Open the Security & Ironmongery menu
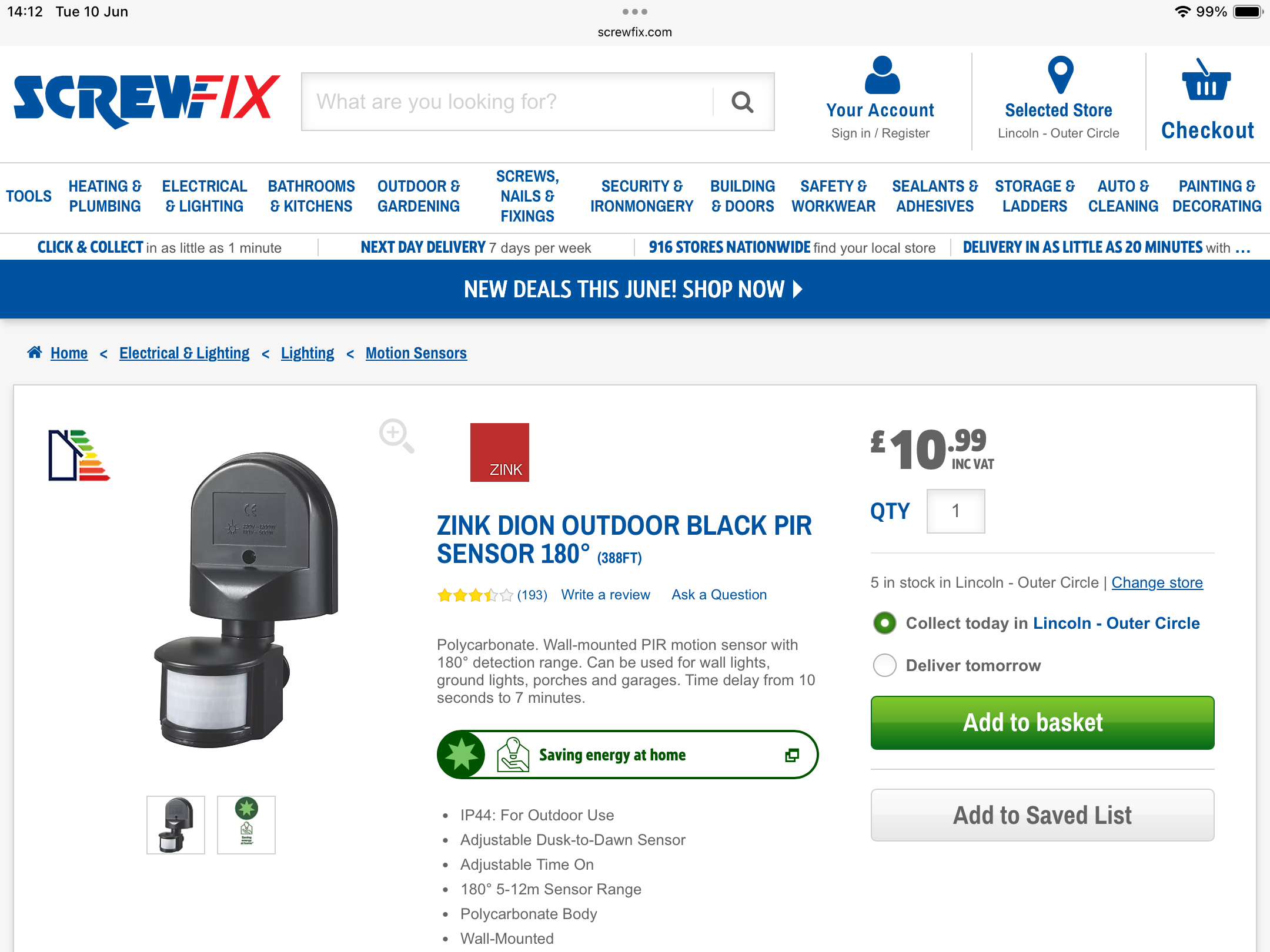Viewport: 1270px width, 952px height. (x=642, y=196)
